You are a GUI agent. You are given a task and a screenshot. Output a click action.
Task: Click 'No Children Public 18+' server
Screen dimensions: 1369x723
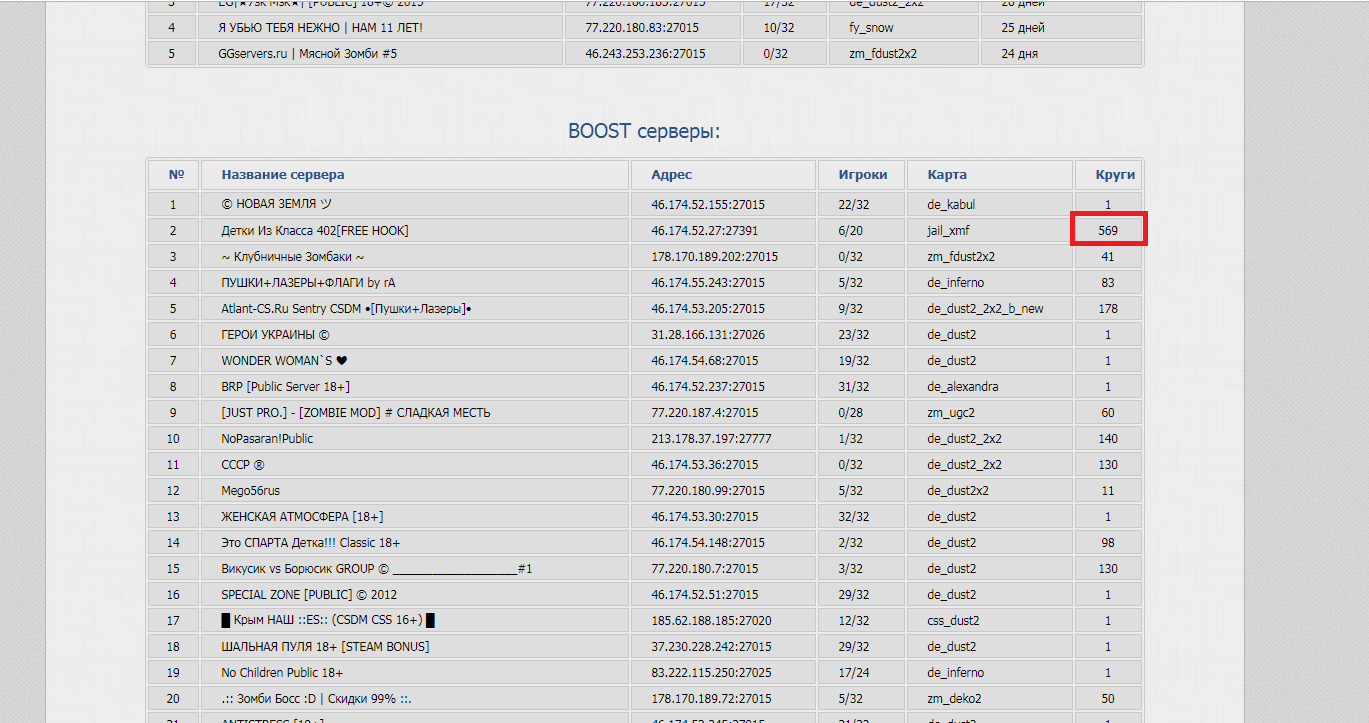282,672
